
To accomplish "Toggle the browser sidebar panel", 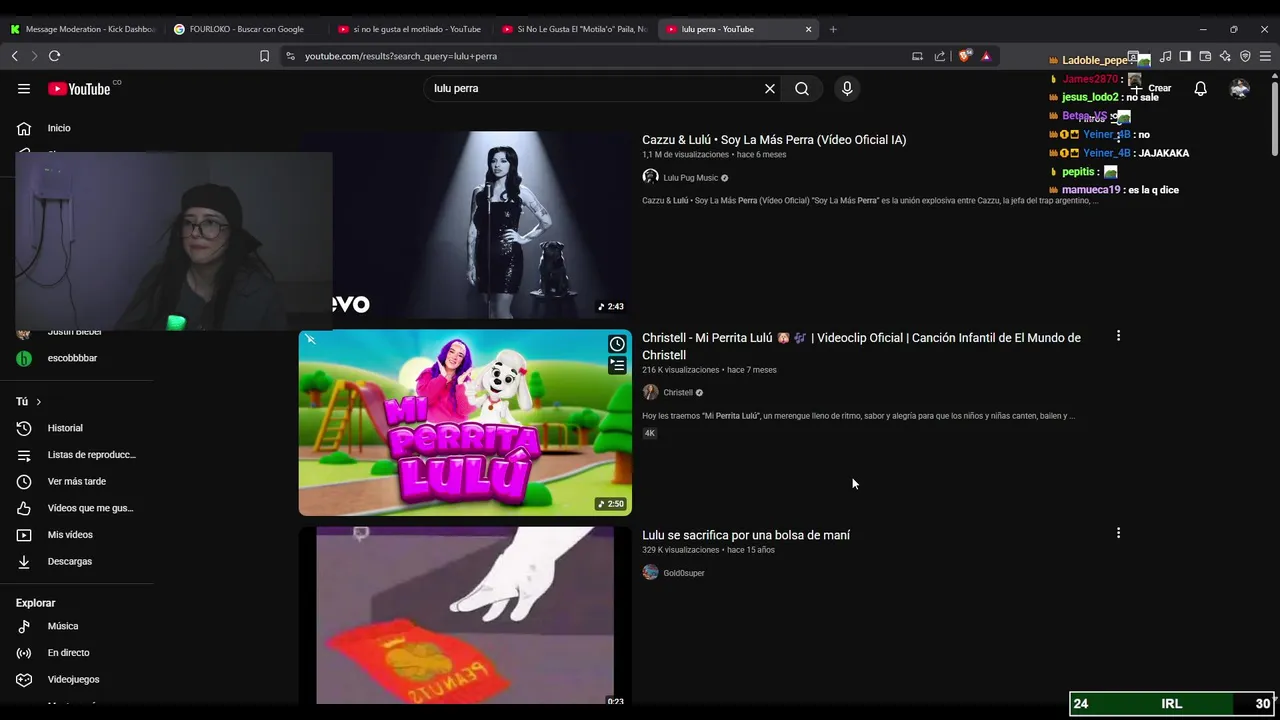I will pyautogui.click(x=1185, y=56).
